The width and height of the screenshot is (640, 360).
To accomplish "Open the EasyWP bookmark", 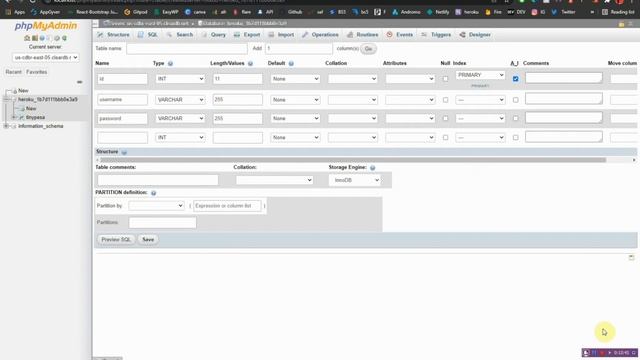I will click(x=166, y=12).
